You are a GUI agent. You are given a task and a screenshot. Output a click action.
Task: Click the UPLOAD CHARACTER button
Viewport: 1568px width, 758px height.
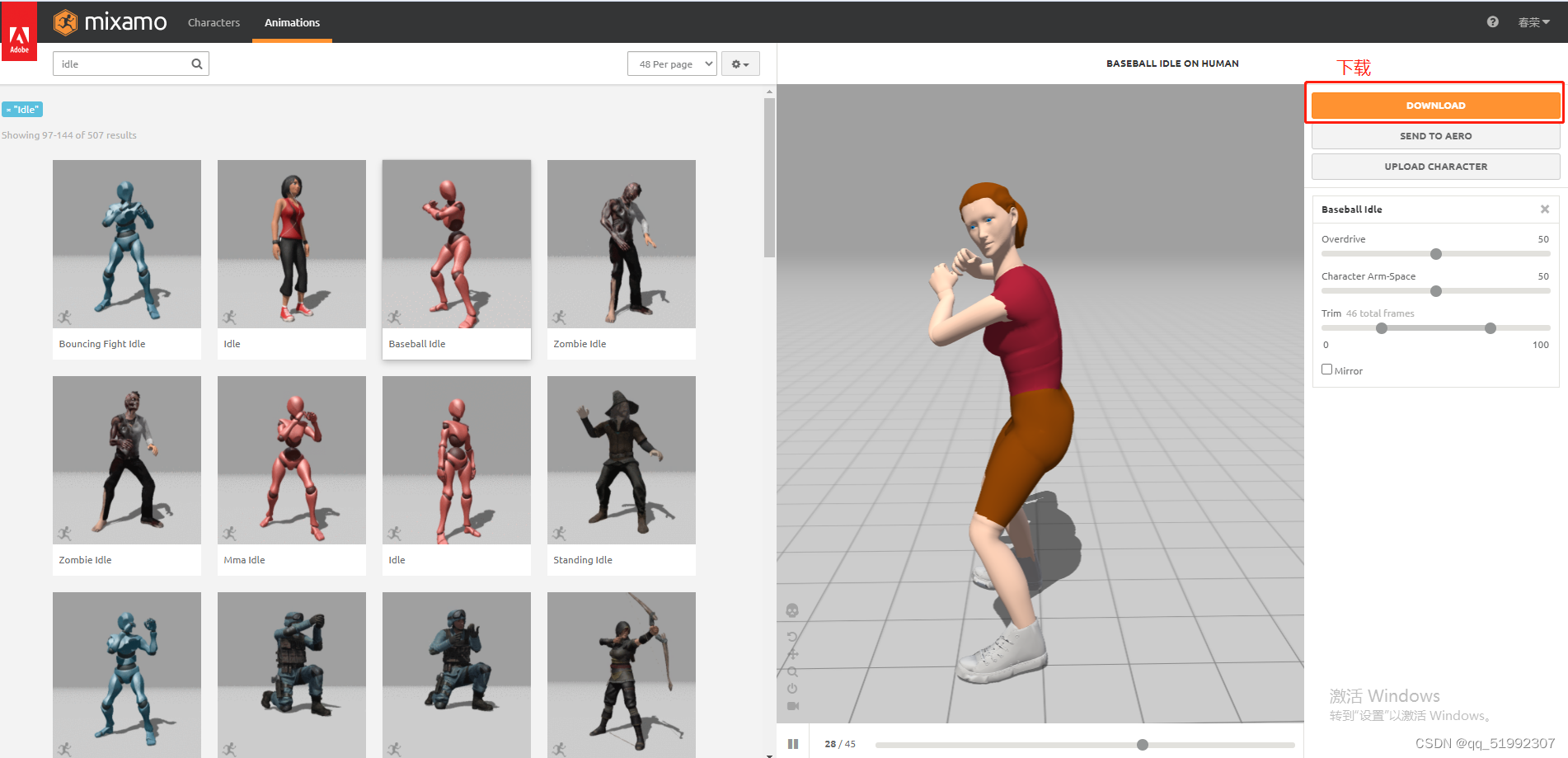coord(1435,167)
